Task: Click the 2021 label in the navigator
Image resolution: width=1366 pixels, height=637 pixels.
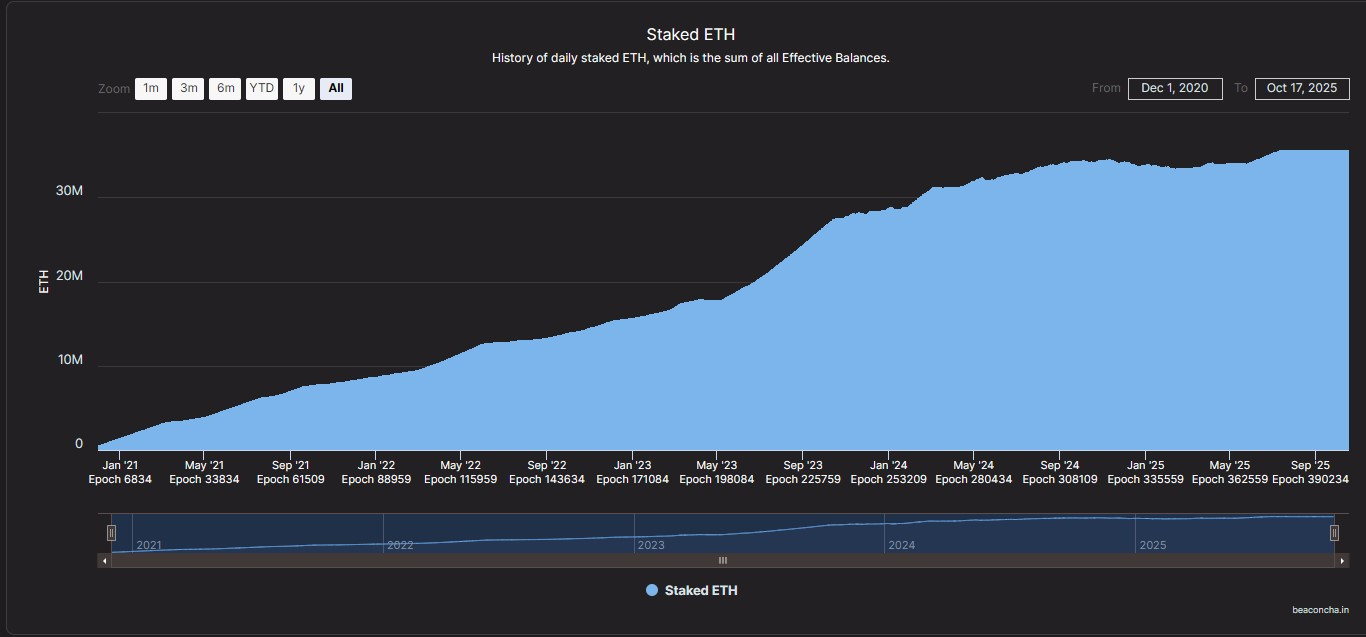Action: pos(149,545)
